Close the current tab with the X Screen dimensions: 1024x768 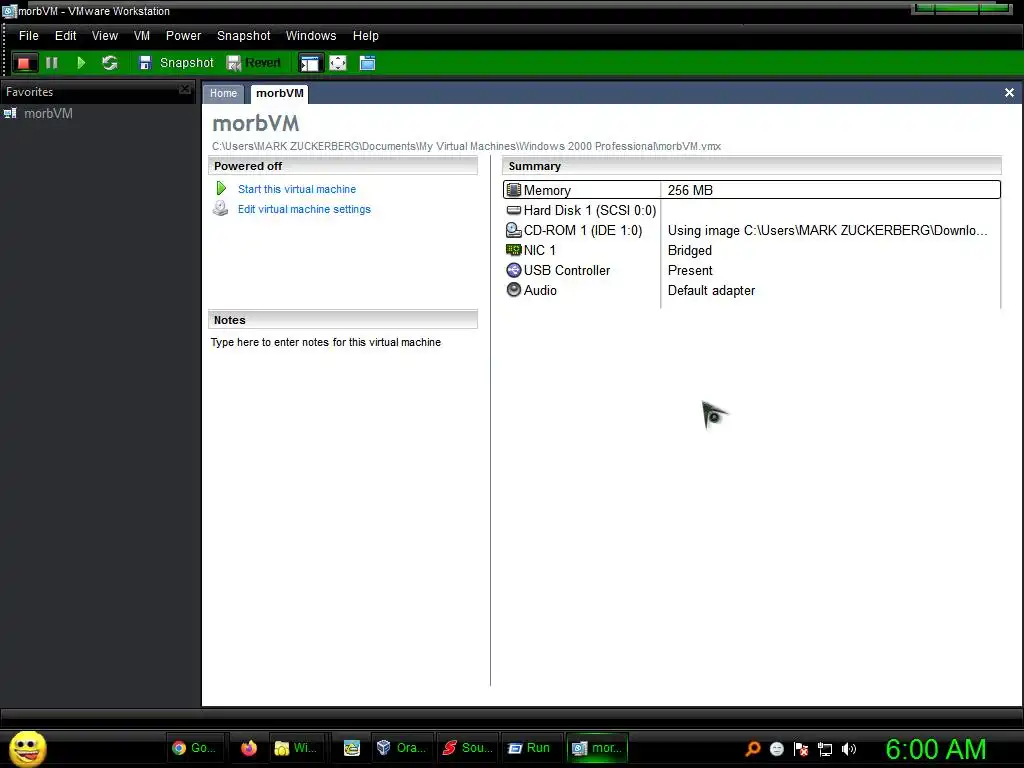1009,93
